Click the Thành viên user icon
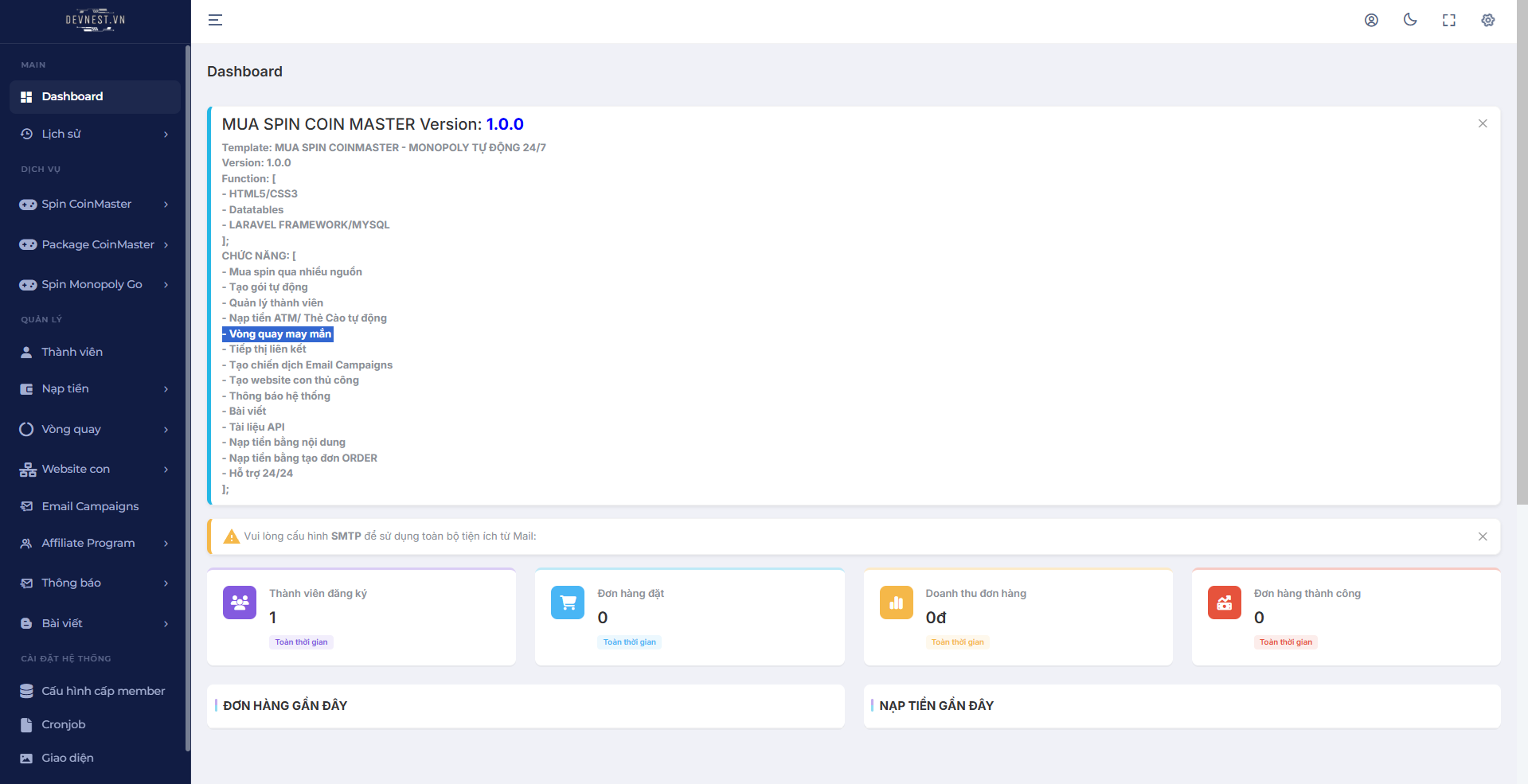 tap(26, 352)
